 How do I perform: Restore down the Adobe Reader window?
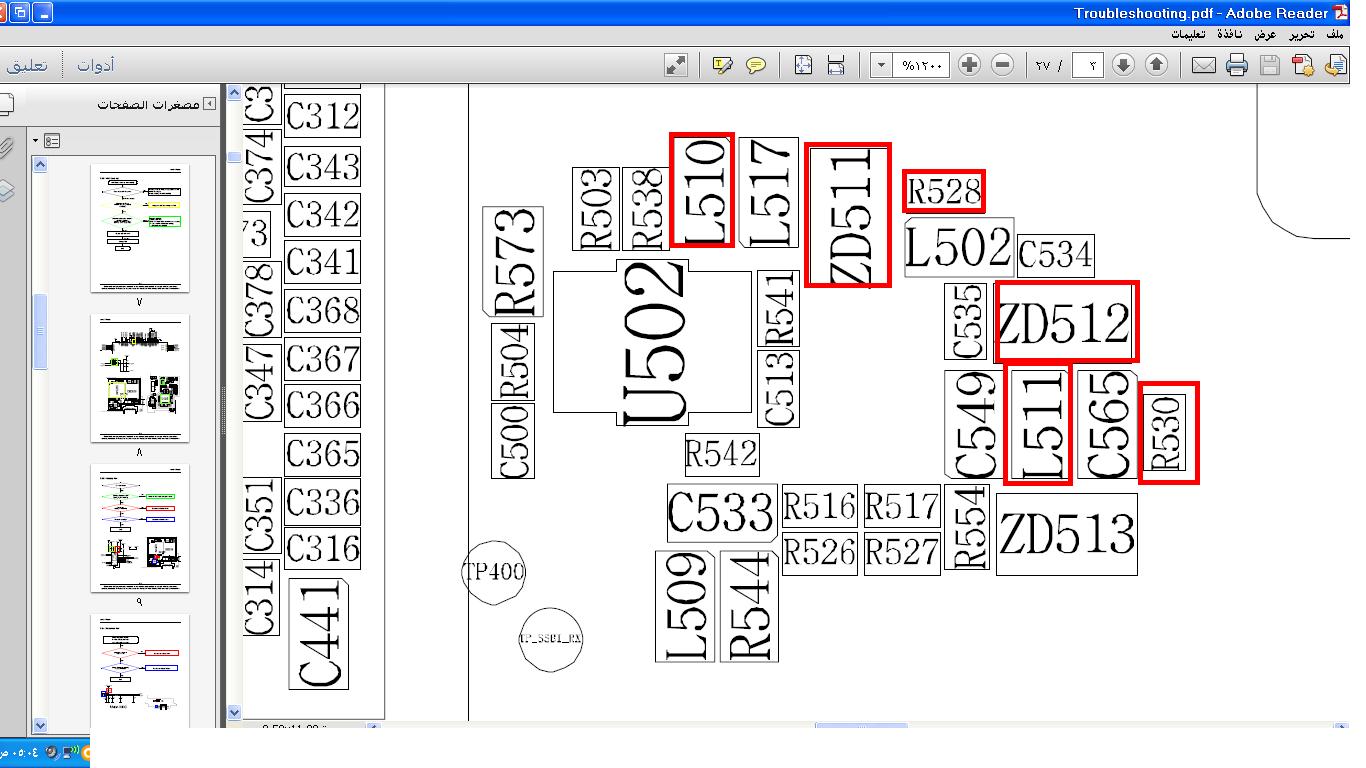tap(20, 13)
